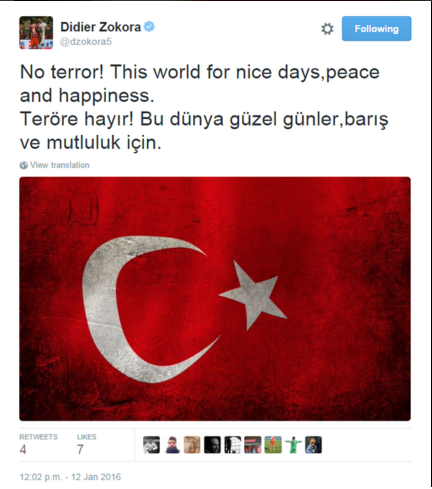Open Didier Zokora's profile picture
The height and width of the screenshot is (489, 432).
pyautogui.click(x=36, y=33)
